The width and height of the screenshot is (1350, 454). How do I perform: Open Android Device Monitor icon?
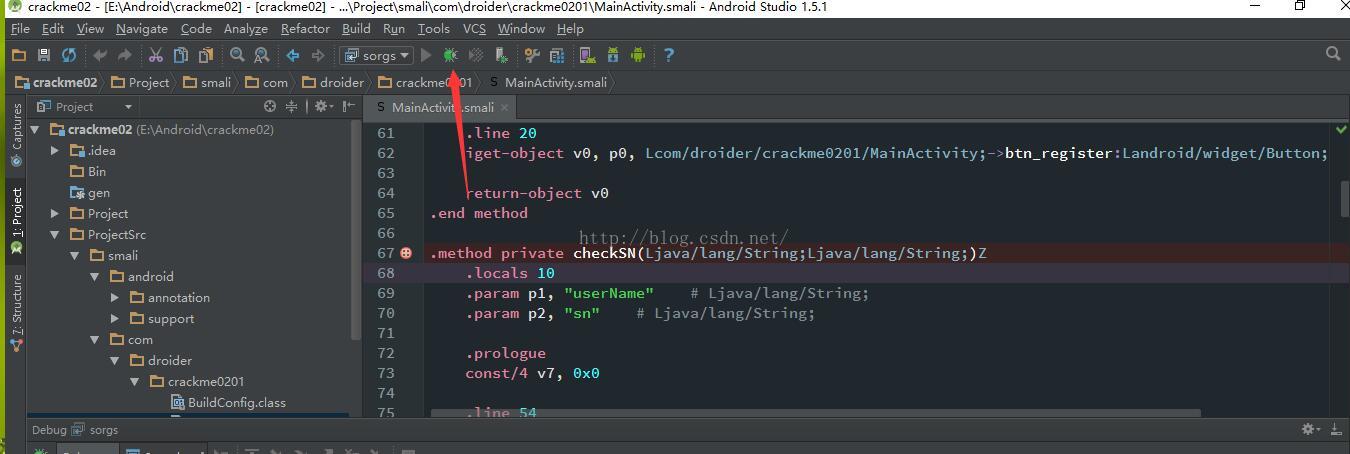(x=638, y=55)
